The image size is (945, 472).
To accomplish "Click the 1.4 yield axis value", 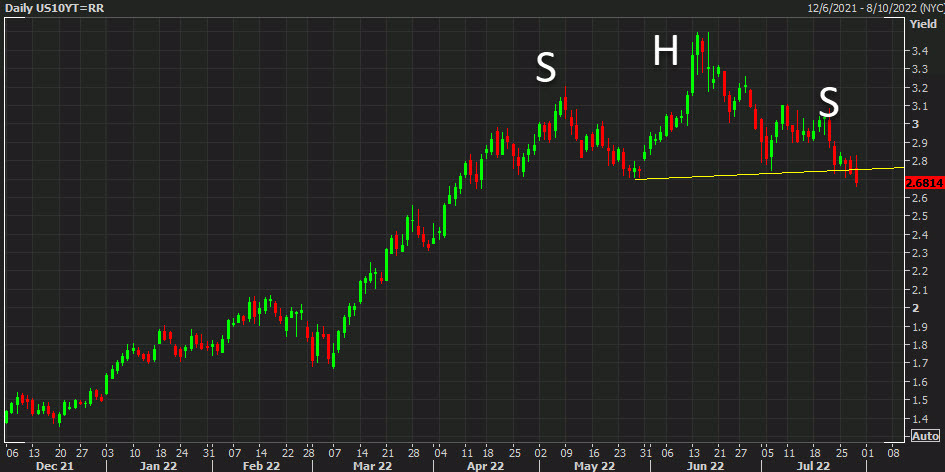I will click(918, 418).
